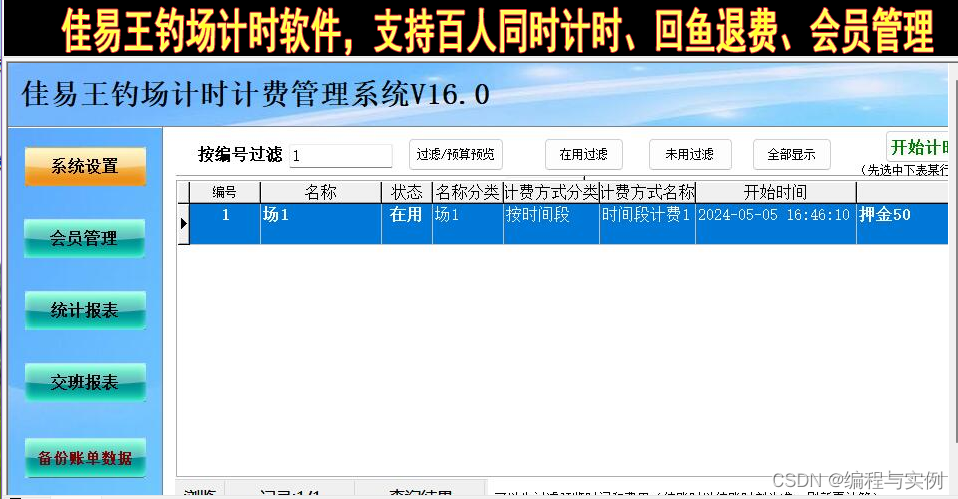The height and width of the screenshot is (499, 958).
Task: Open 交班报表 in the sidebar
Action: click(85, 382)
